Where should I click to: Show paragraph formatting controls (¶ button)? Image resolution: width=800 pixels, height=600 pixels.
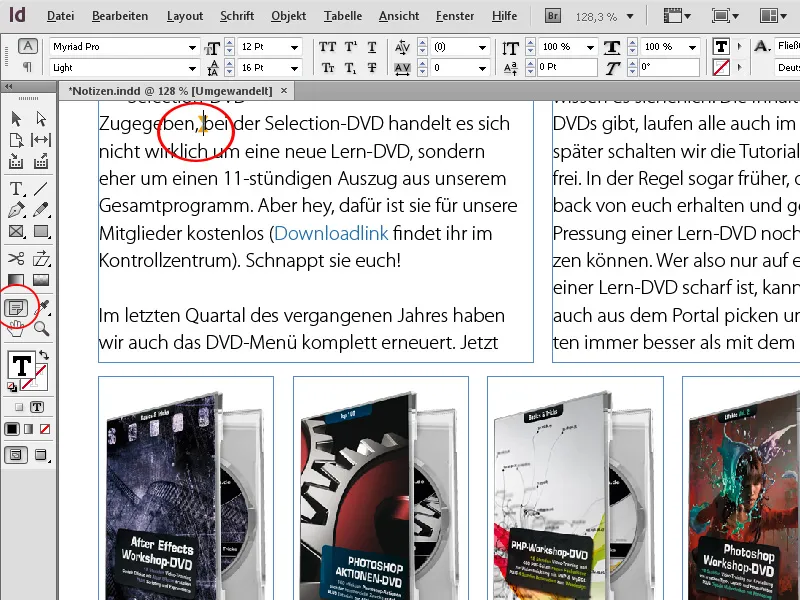pyautogui.click(x=28, y=67)
